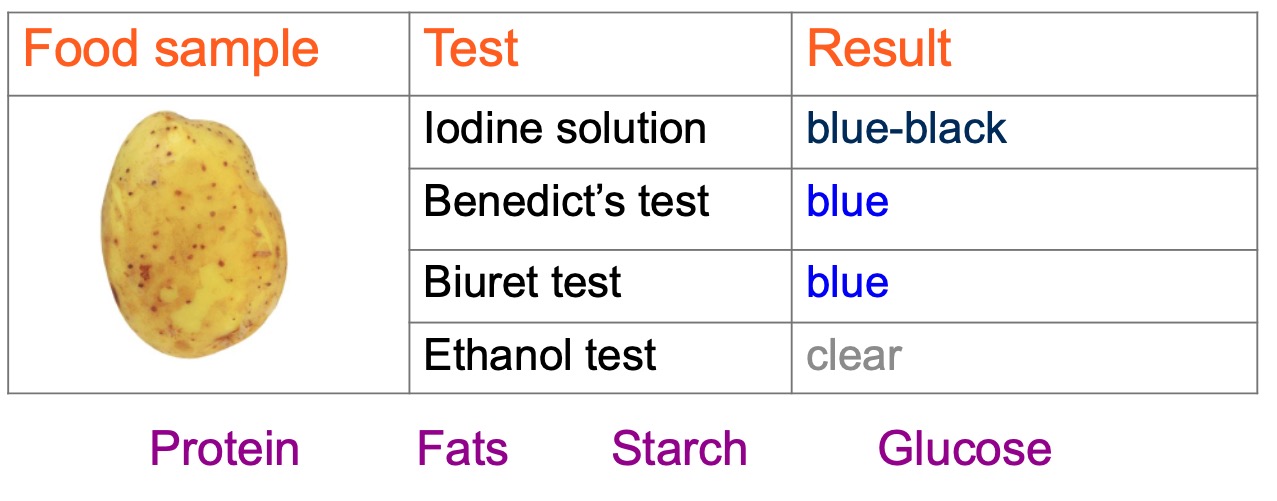The image size is (1277, 501).
Task: Click 'blue' result in Biuret test row
Action: [847, 282]
